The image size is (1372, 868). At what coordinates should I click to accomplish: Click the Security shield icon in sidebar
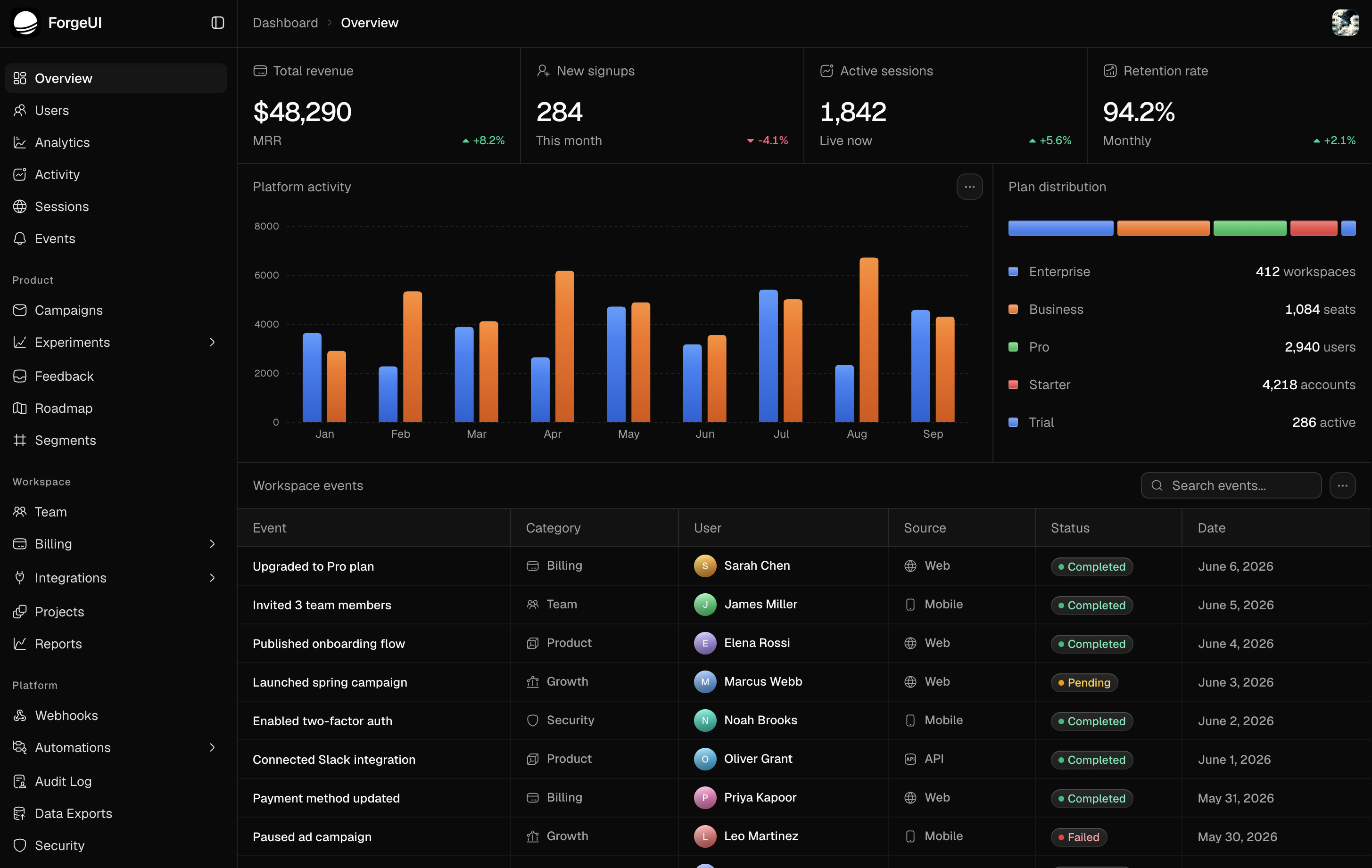20,845
